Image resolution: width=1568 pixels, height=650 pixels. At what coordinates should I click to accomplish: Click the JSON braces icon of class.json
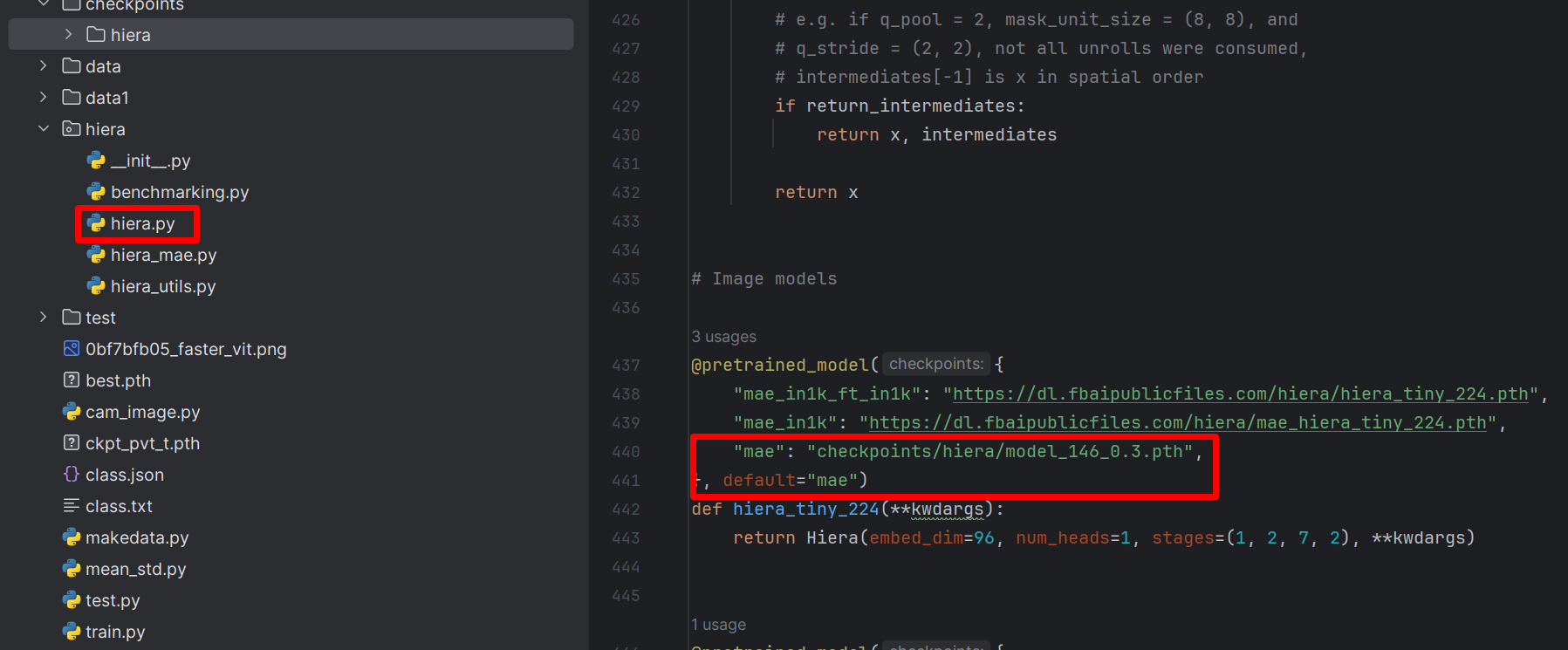point(72,475)
